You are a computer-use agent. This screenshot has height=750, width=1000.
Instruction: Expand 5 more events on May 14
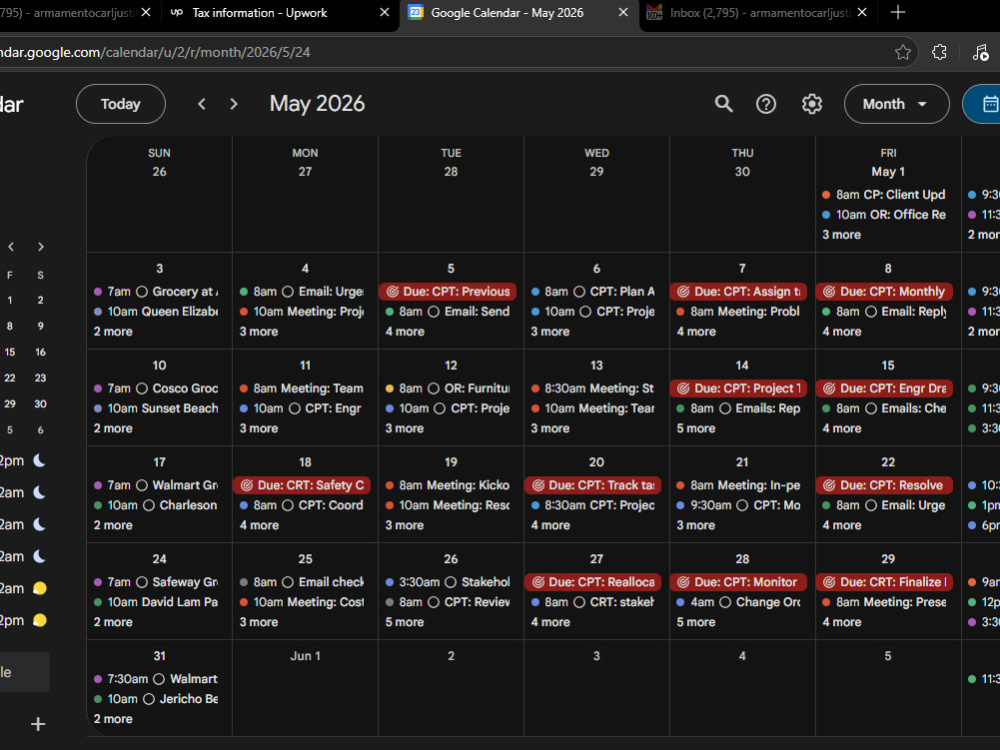[696, 429]
